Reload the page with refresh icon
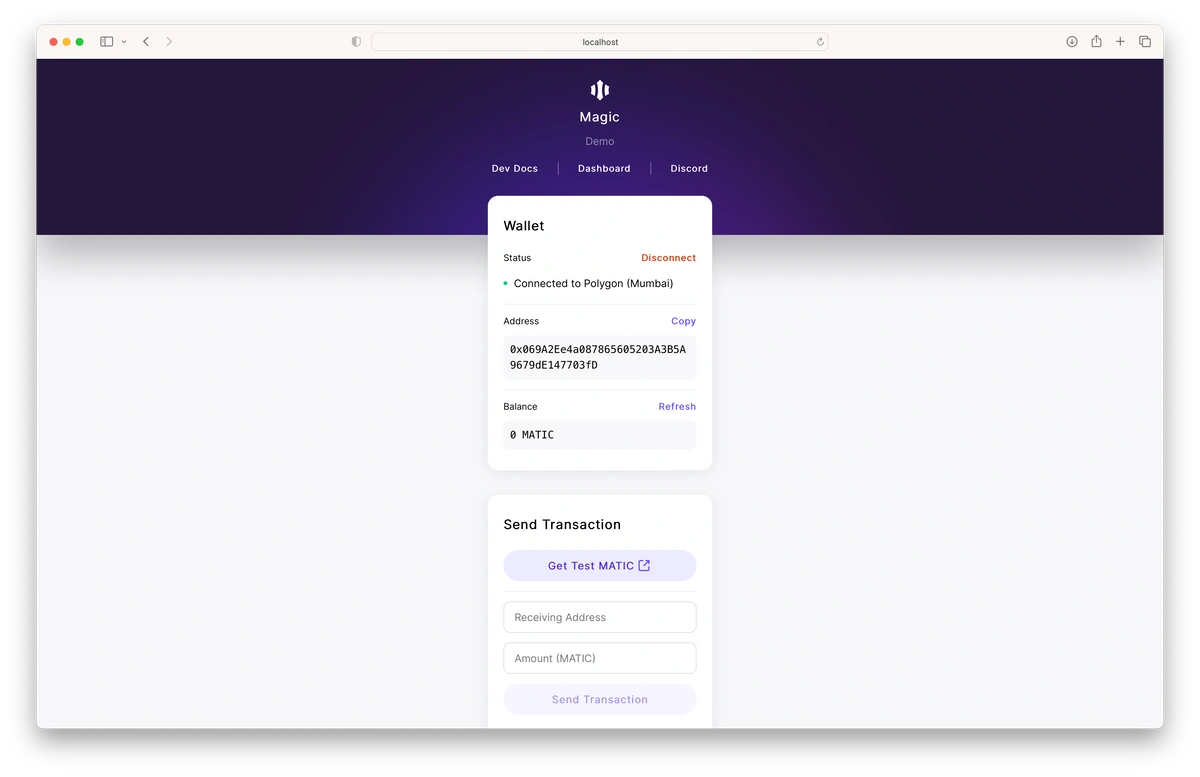The height and width of the screenshot is (777, 1200). point(820,42)
